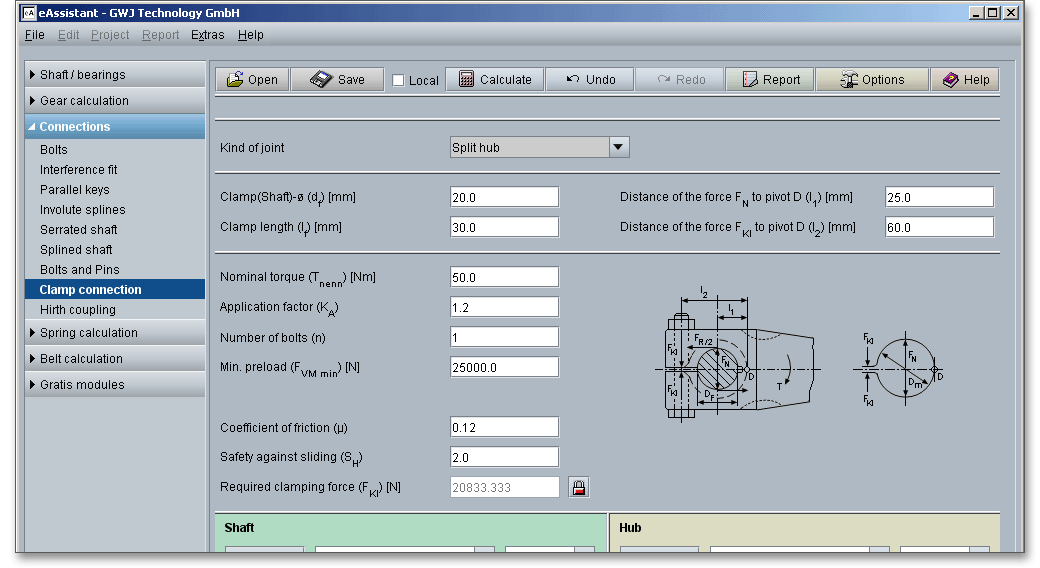The image size is (1040, 568).
Task: Click the Save disk icon
Action: coord(320,80)
